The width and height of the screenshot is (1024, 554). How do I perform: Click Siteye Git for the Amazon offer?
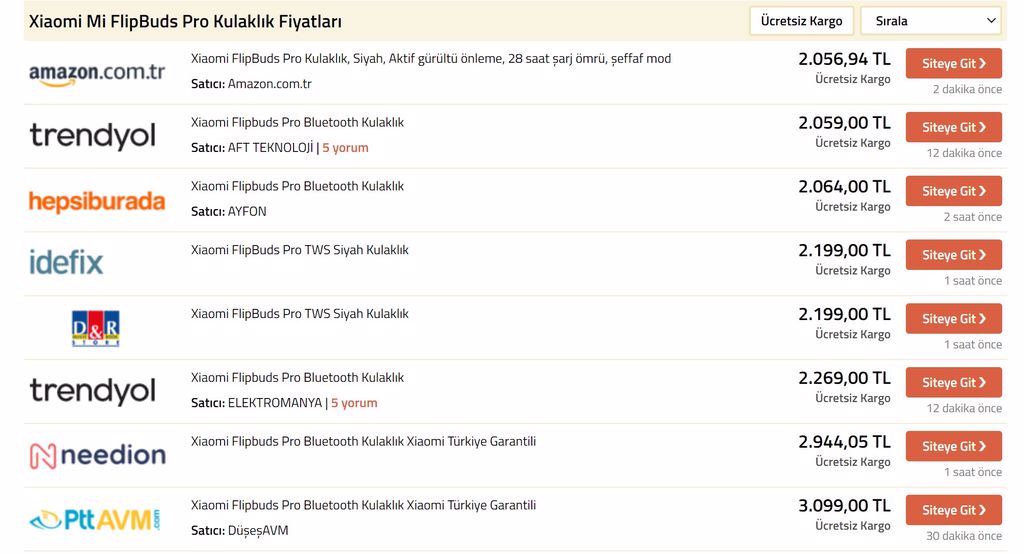[x=953, y=63]
